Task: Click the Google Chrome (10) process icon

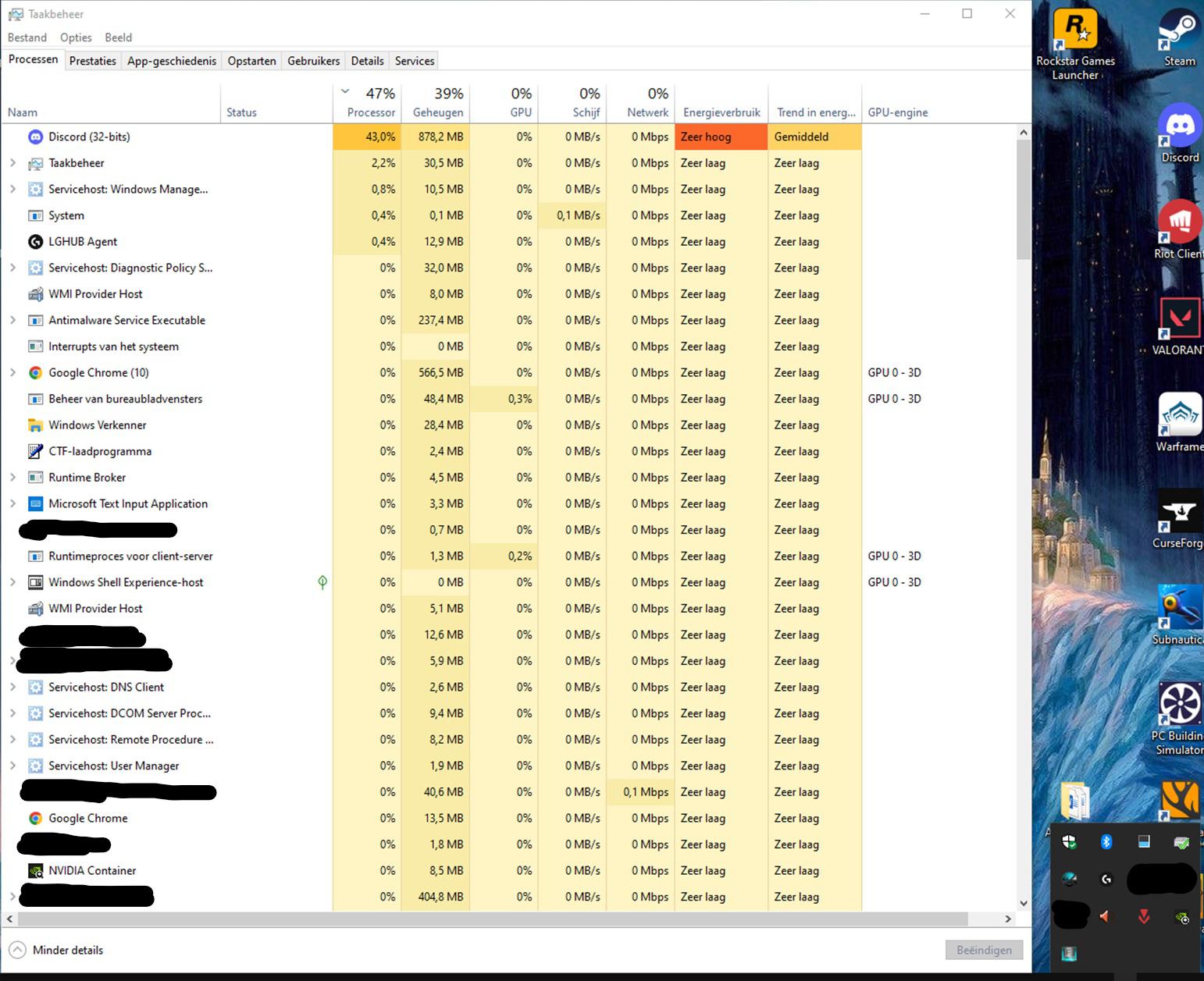Action: [35, 373]
